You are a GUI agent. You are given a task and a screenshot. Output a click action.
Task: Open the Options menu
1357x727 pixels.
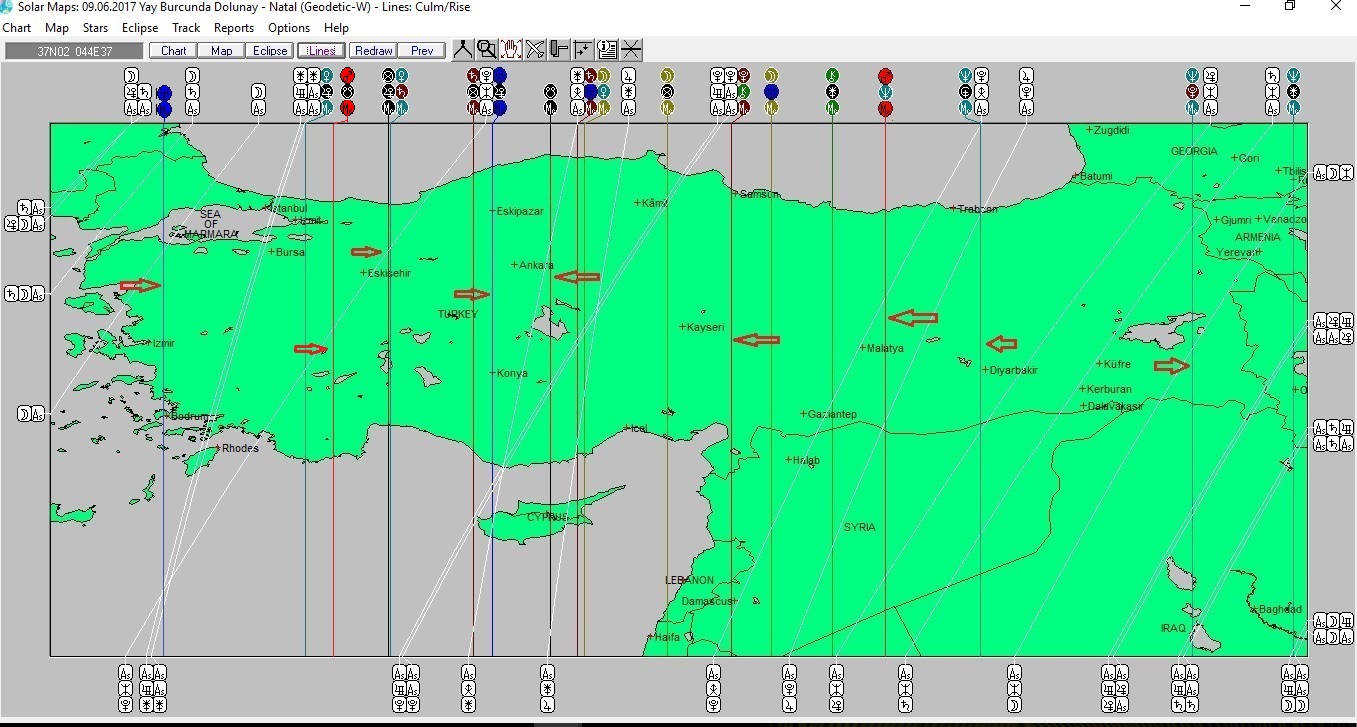[289, 28]
